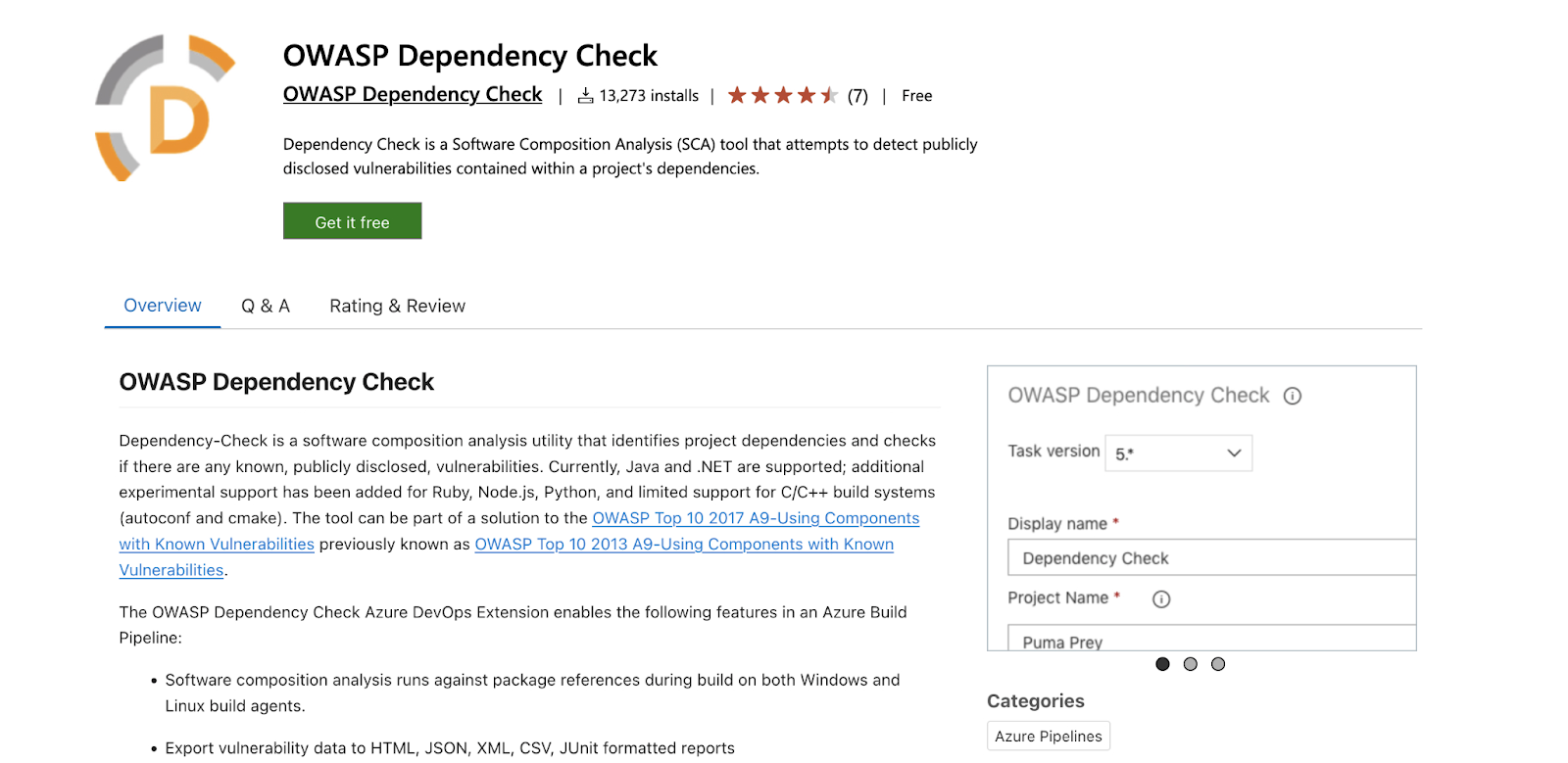The image size is (1568, 763).
Task: Select the second carousel dot
Action: (x=1190, y=663)
